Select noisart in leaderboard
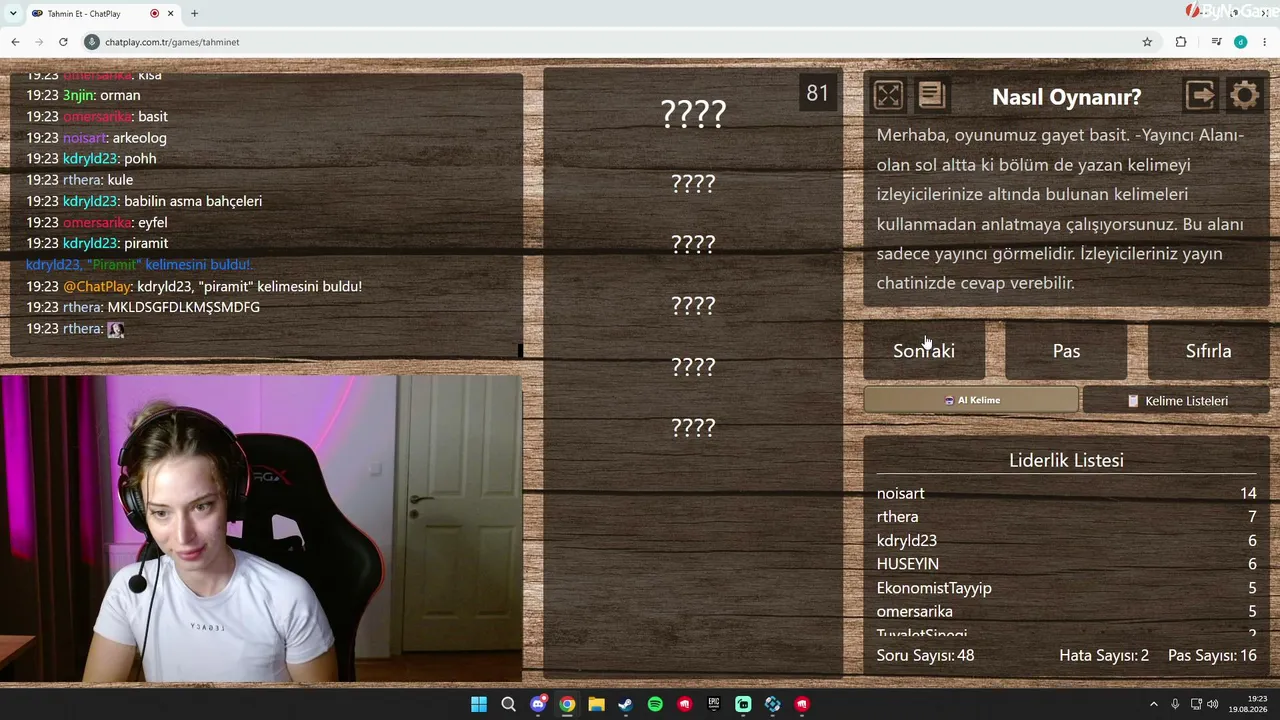The image size is (1280, 720). click(900, 493)
